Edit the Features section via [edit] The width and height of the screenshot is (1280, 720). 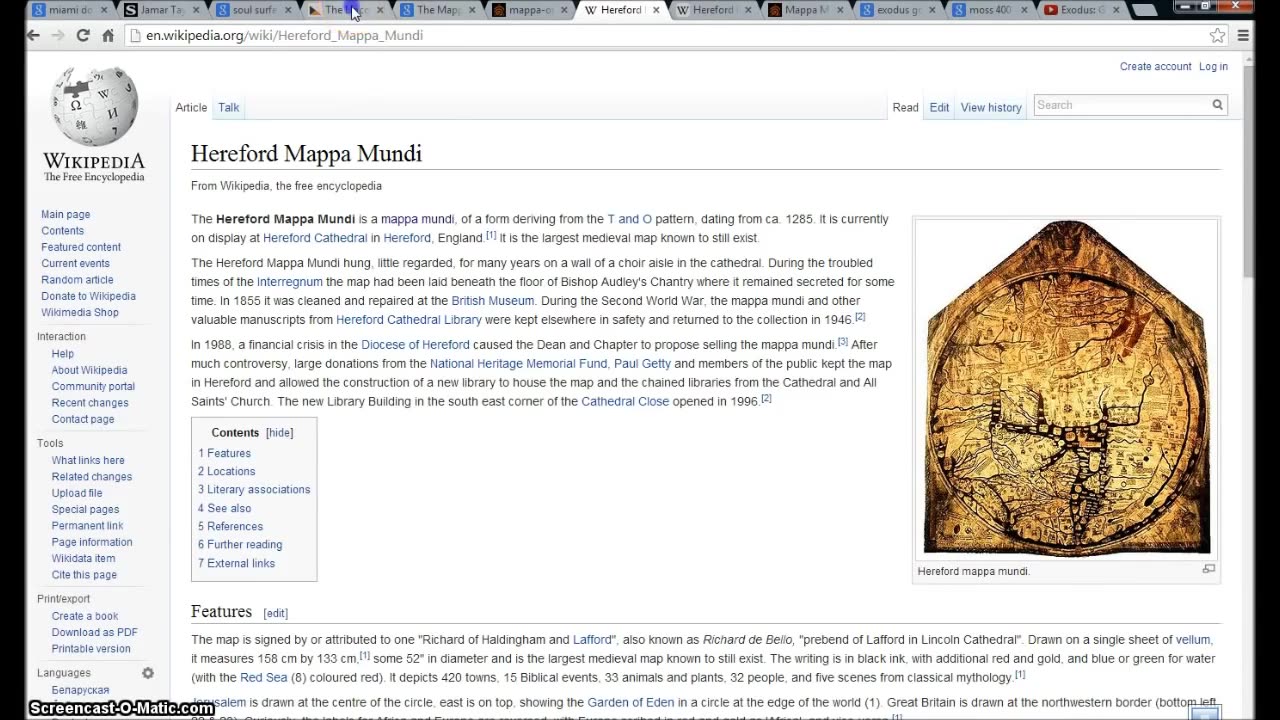tap(276, 613)
